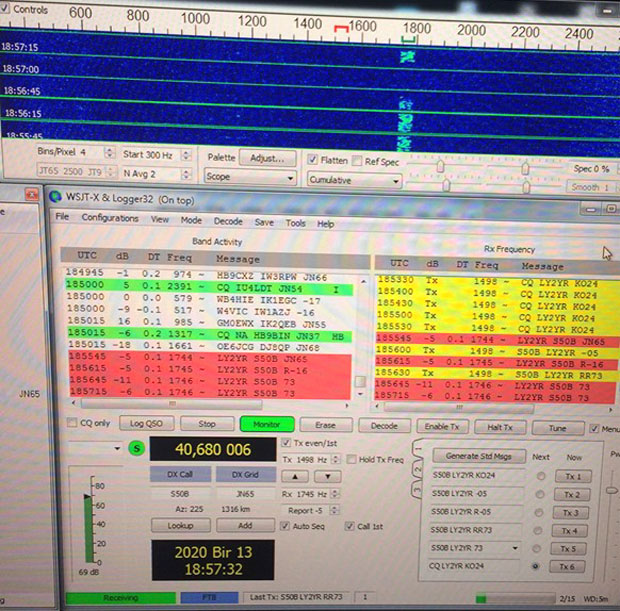Click the Pwr slider on the right edge
Image resolution: width=620 pixels, height=611 pixels.
point(611,490)
